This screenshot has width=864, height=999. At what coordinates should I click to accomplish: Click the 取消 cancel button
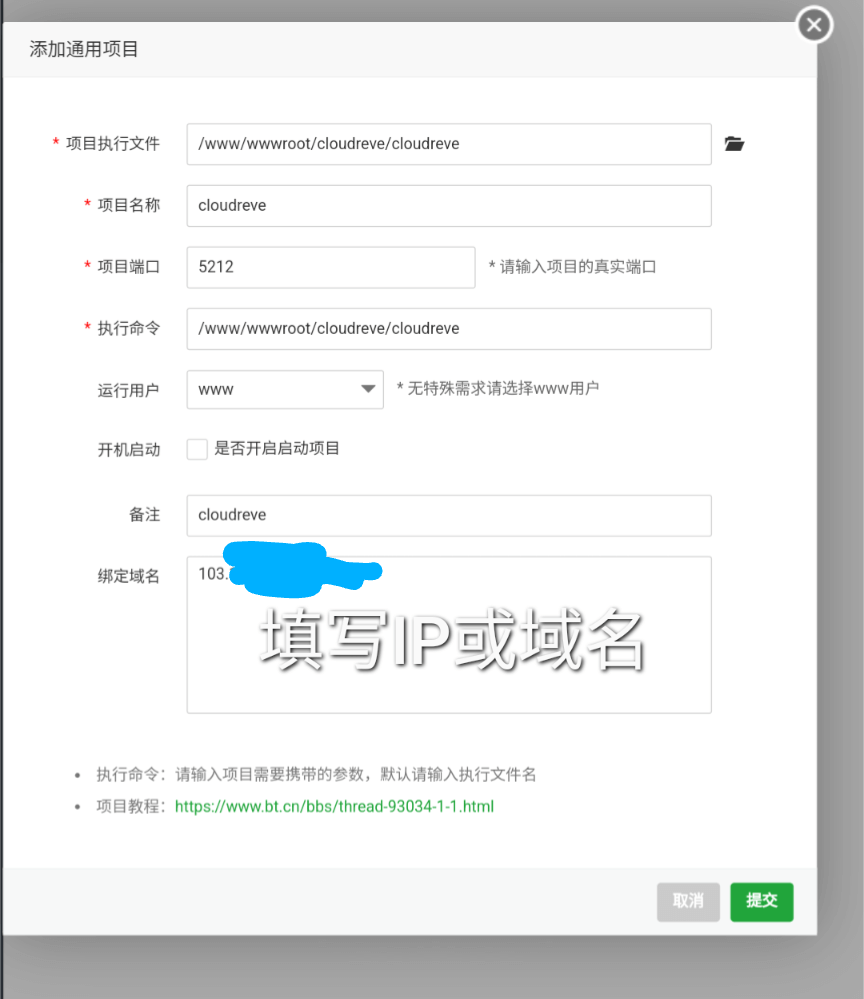(x=688, y=901)
